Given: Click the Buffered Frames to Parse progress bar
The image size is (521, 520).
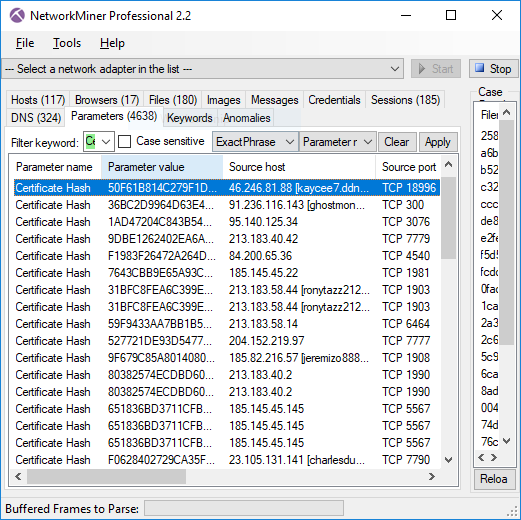Looking at the screenshot, I should coord(244,509).
